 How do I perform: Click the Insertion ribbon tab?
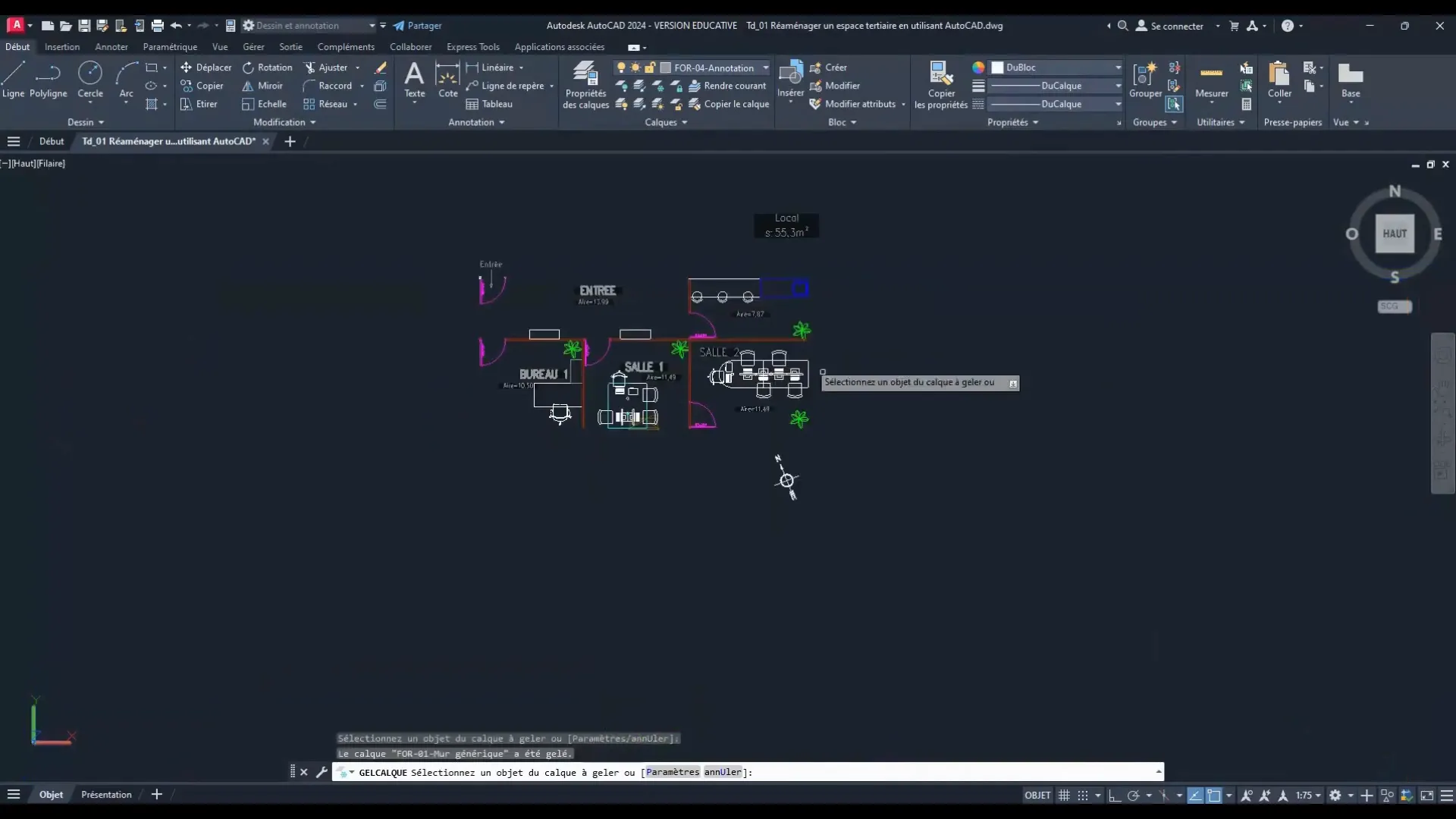pos(62,47)
